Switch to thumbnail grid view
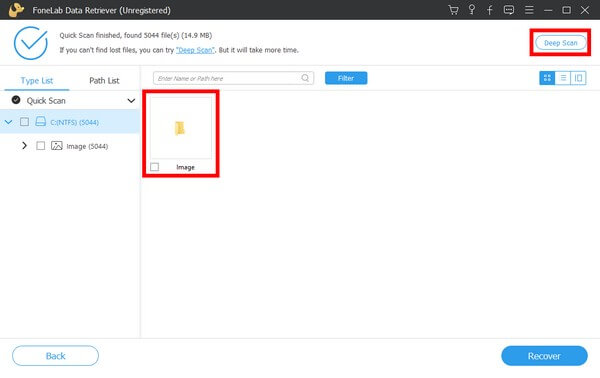 click(x=547, y=78)
